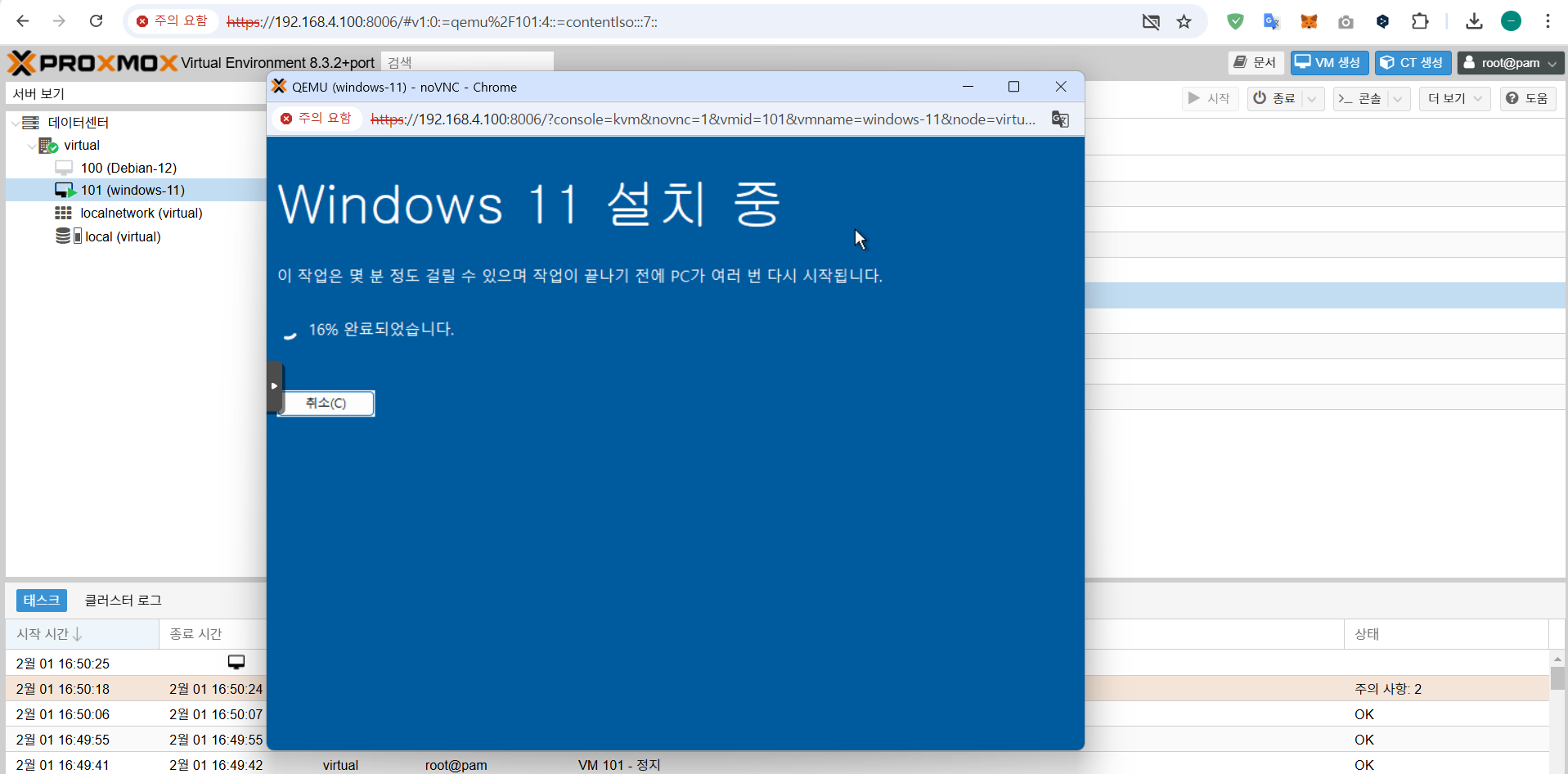
Task: Select 100 (Debian-12) in tree
Action: (128, 168)
